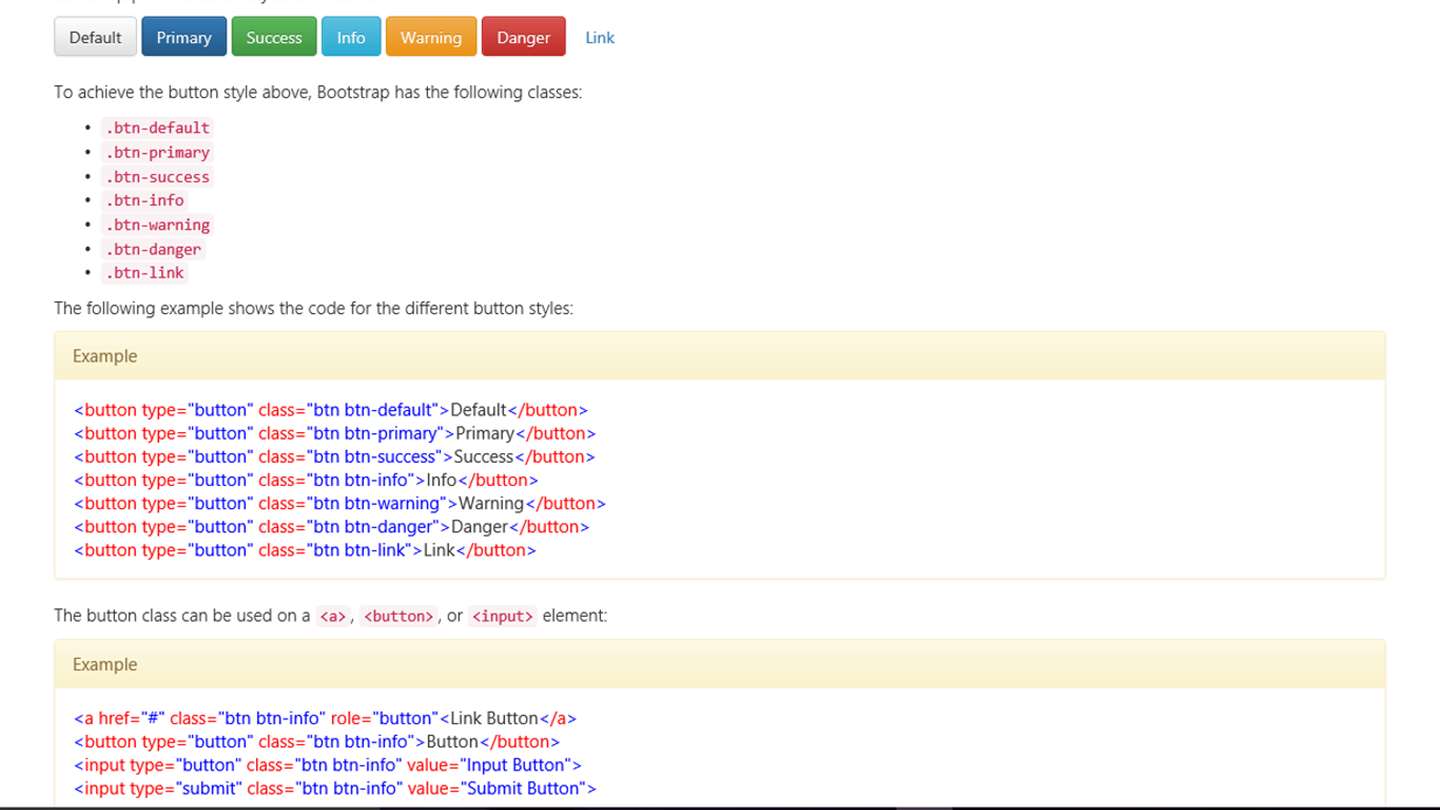Click the green Success button
The width and height of the screenshot is (1440, 810).
click(x=274, y=37)
